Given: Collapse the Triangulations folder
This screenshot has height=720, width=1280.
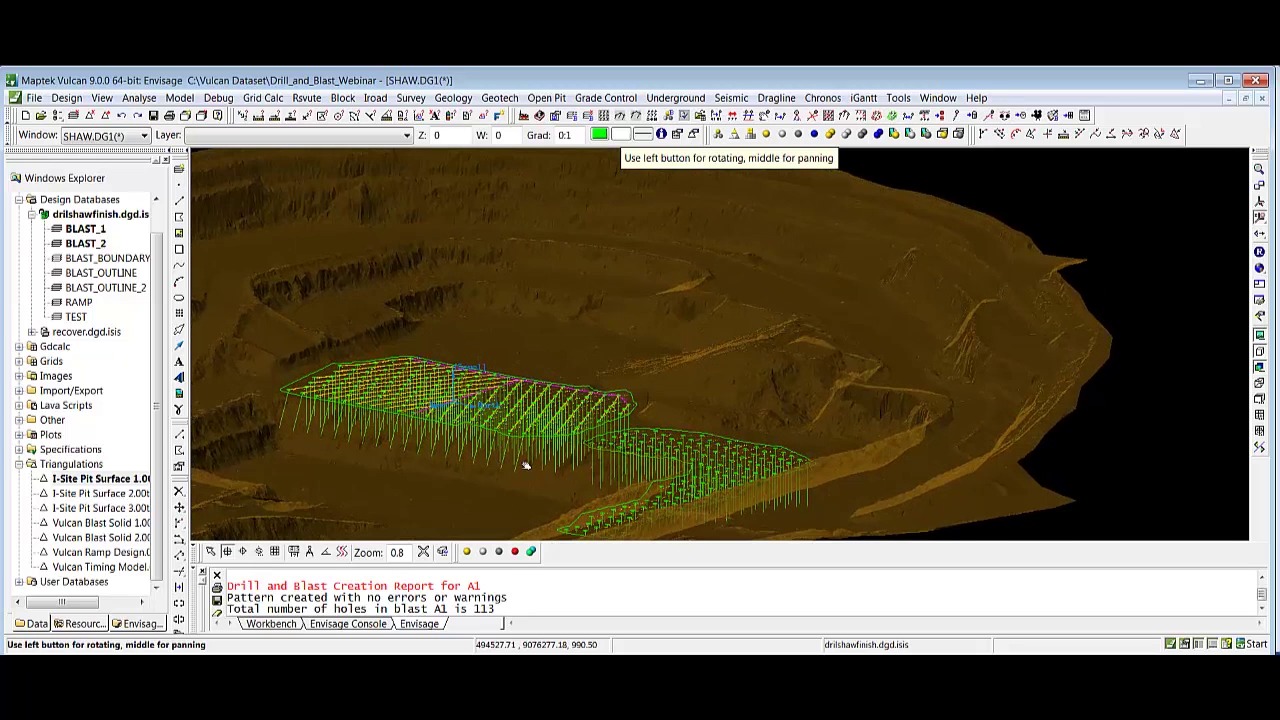Looking at the screenshot, I should click(x=19, y=464).
